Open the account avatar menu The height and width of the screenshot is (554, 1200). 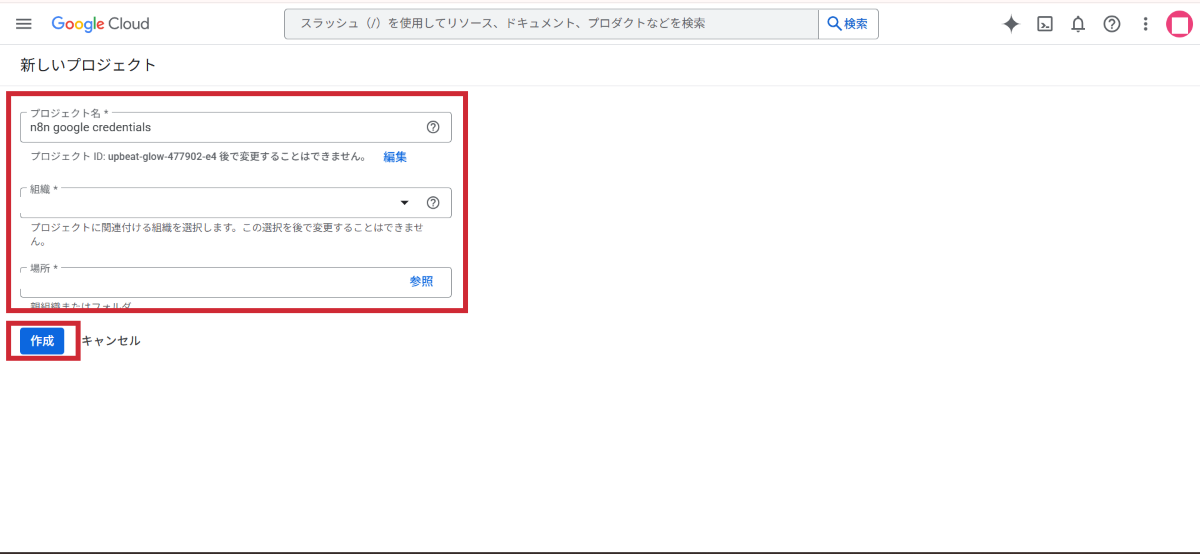(x=1179, y=25)
